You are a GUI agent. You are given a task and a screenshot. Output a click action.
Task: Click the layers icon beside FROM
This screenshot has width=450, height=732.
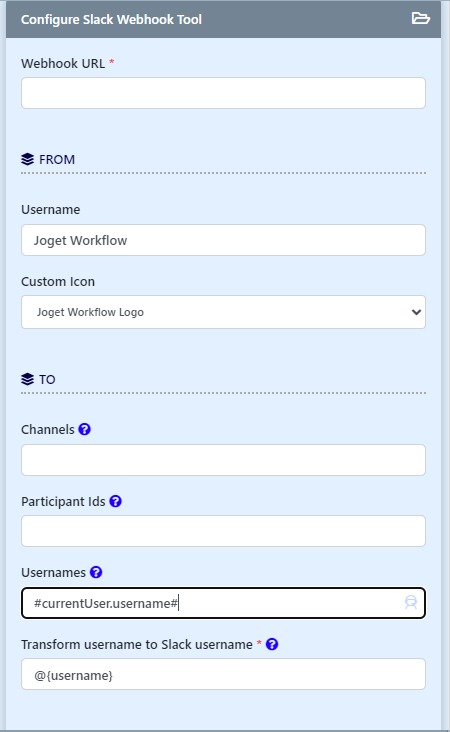[28, 159]
